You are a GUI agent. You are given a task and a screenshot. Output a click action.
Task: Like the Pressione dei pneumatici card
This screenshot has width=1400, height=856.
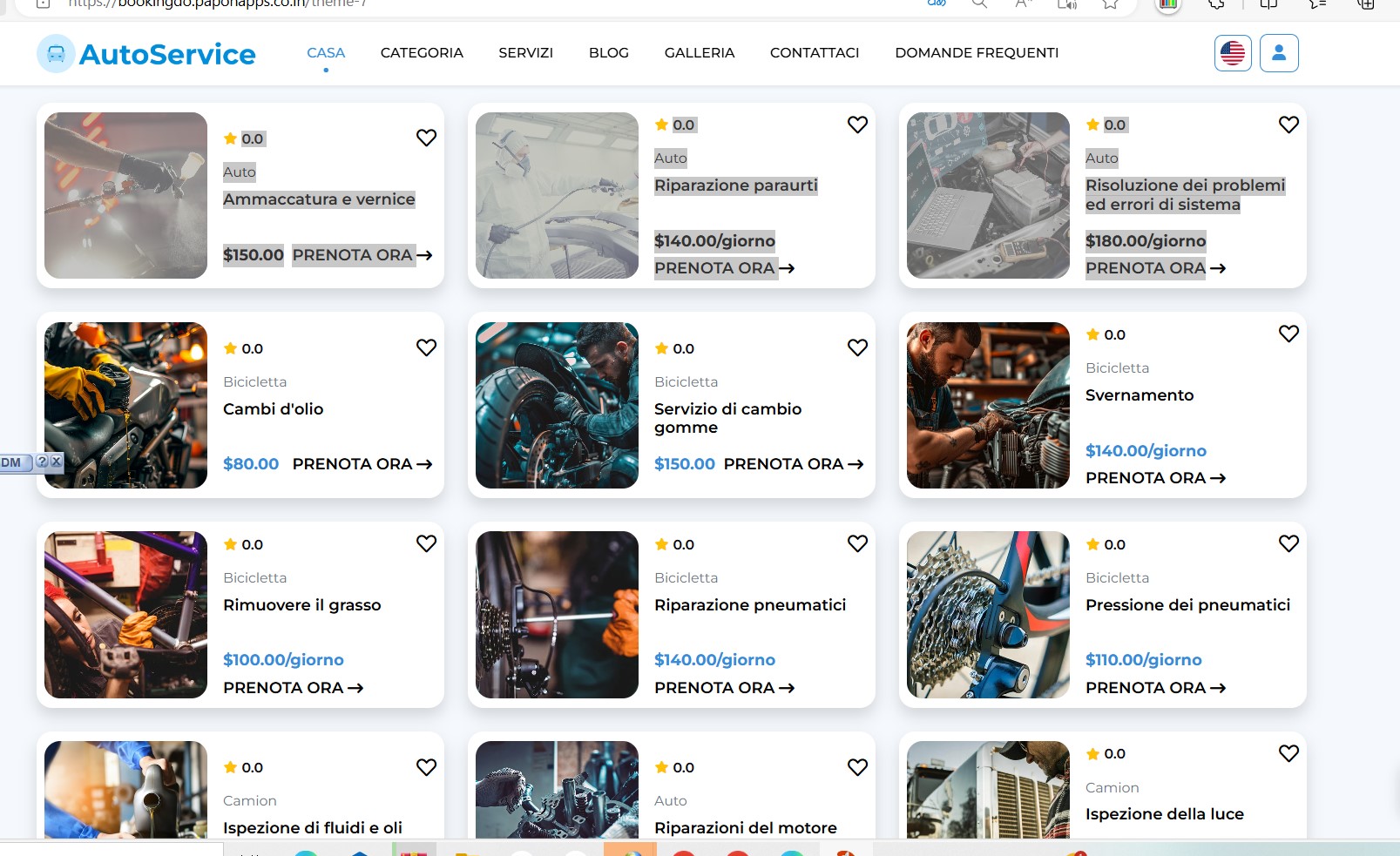point(1288,543)
